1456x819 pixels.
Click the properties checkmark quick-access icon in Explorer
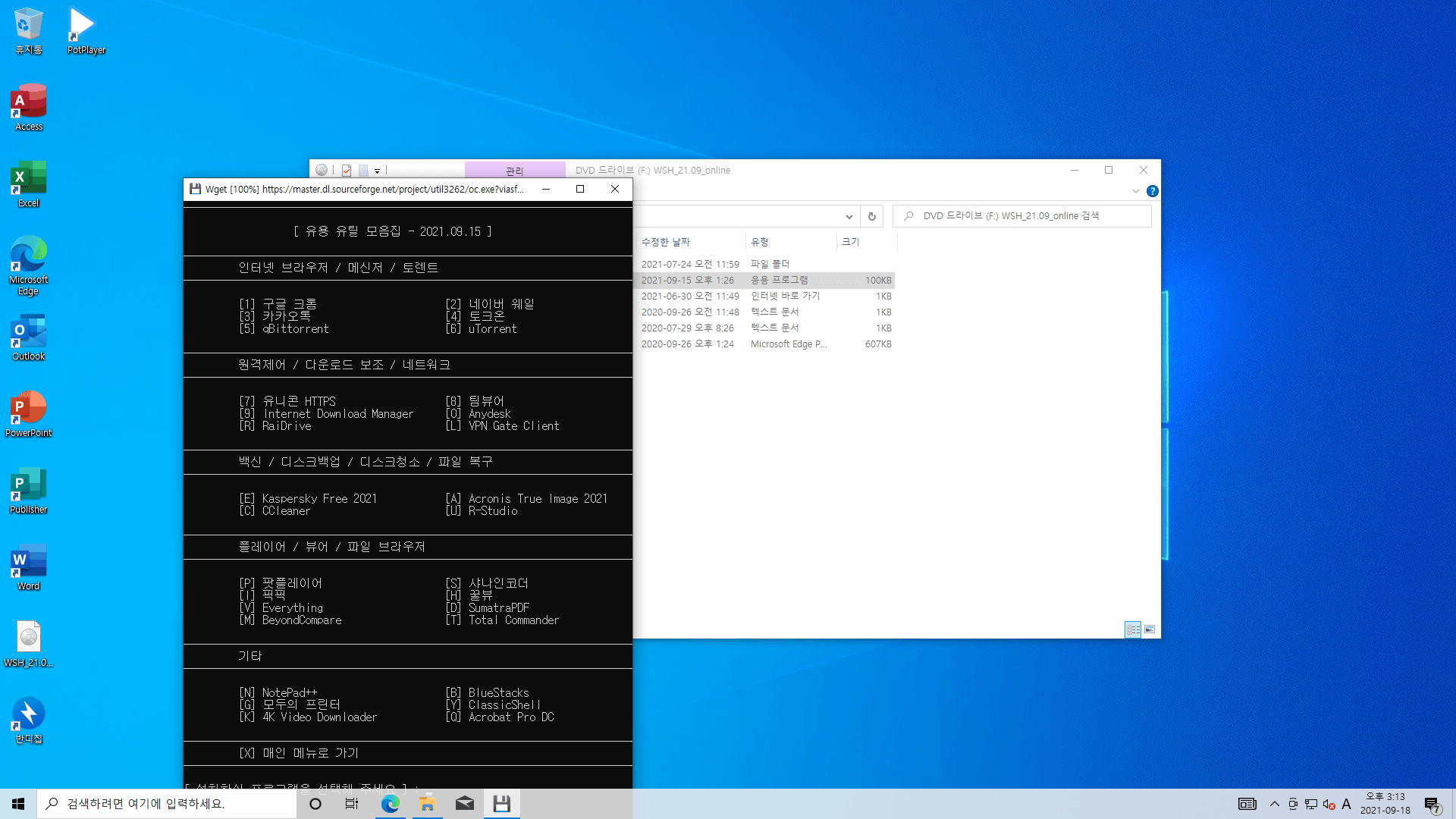point(347,171)
